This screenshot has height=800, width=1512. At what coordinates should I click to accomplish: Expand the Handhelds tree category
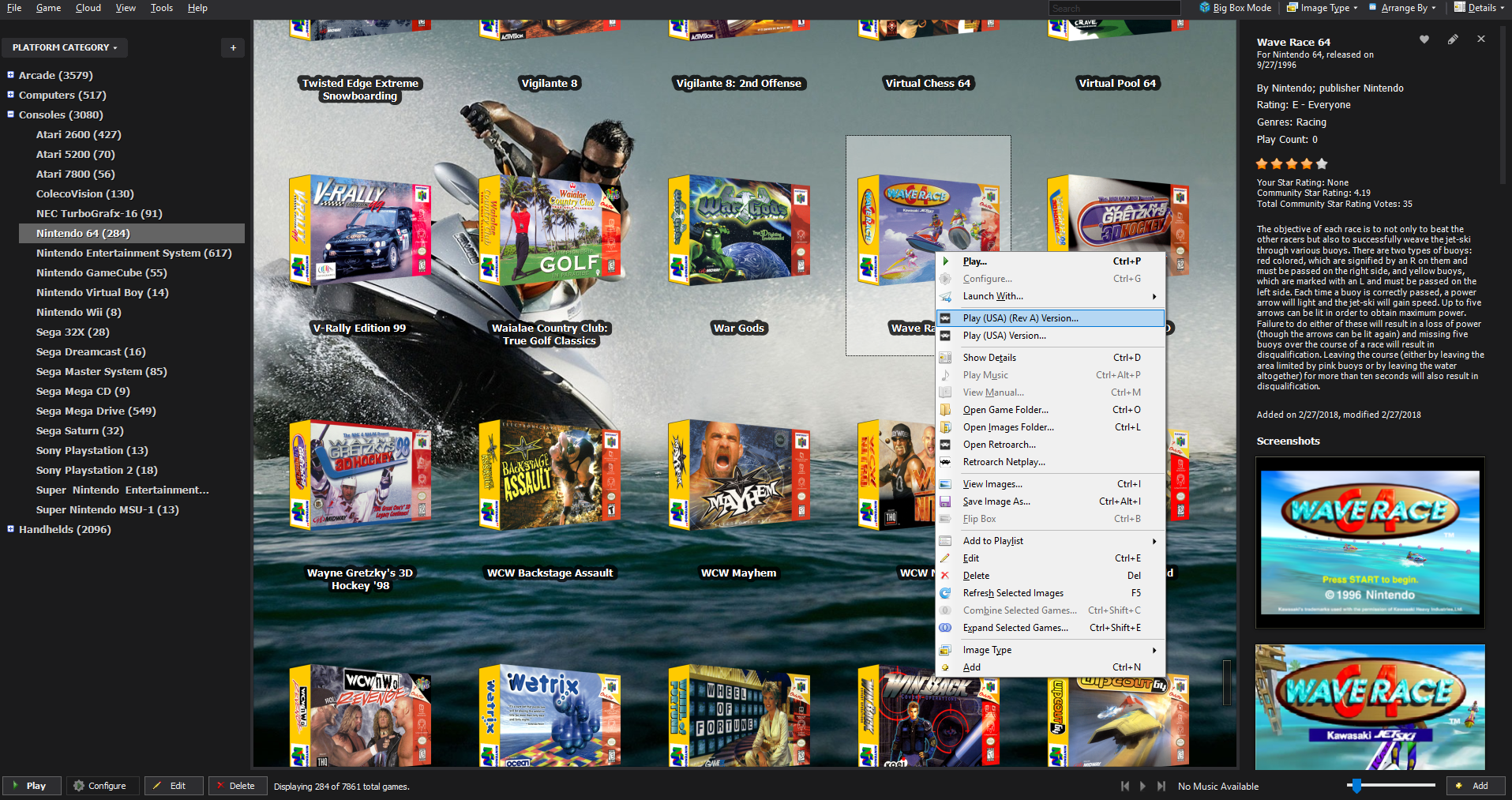pos(10,529)
